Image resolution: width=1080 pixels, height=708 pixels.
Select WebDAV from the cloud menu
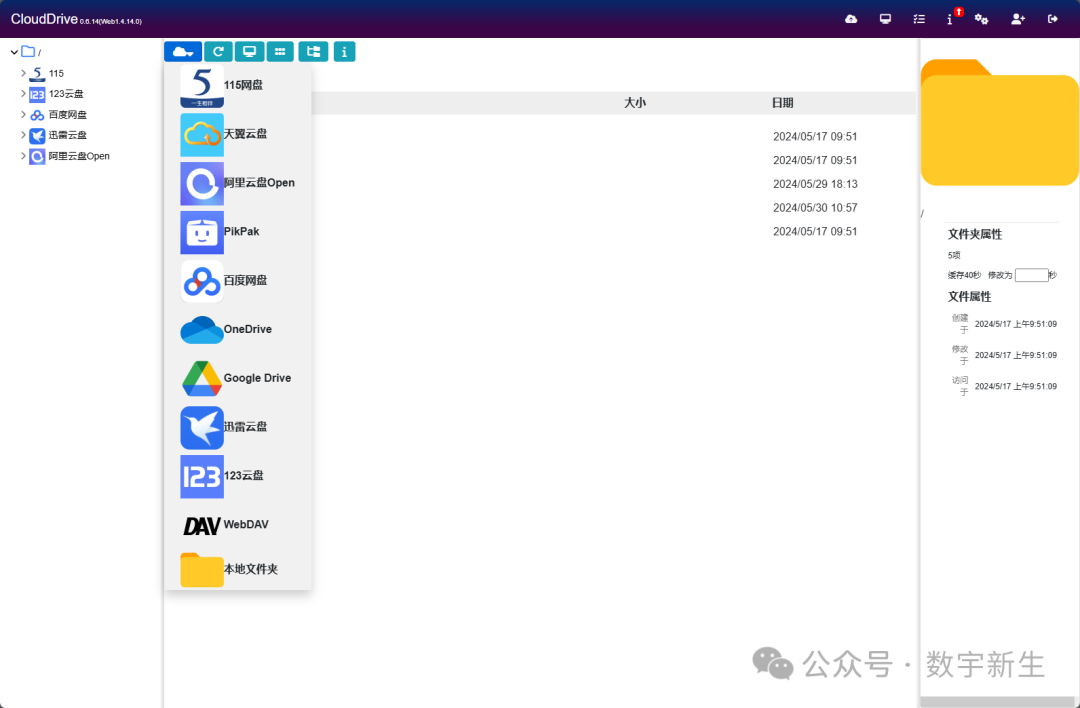click(x=238, y=525)
